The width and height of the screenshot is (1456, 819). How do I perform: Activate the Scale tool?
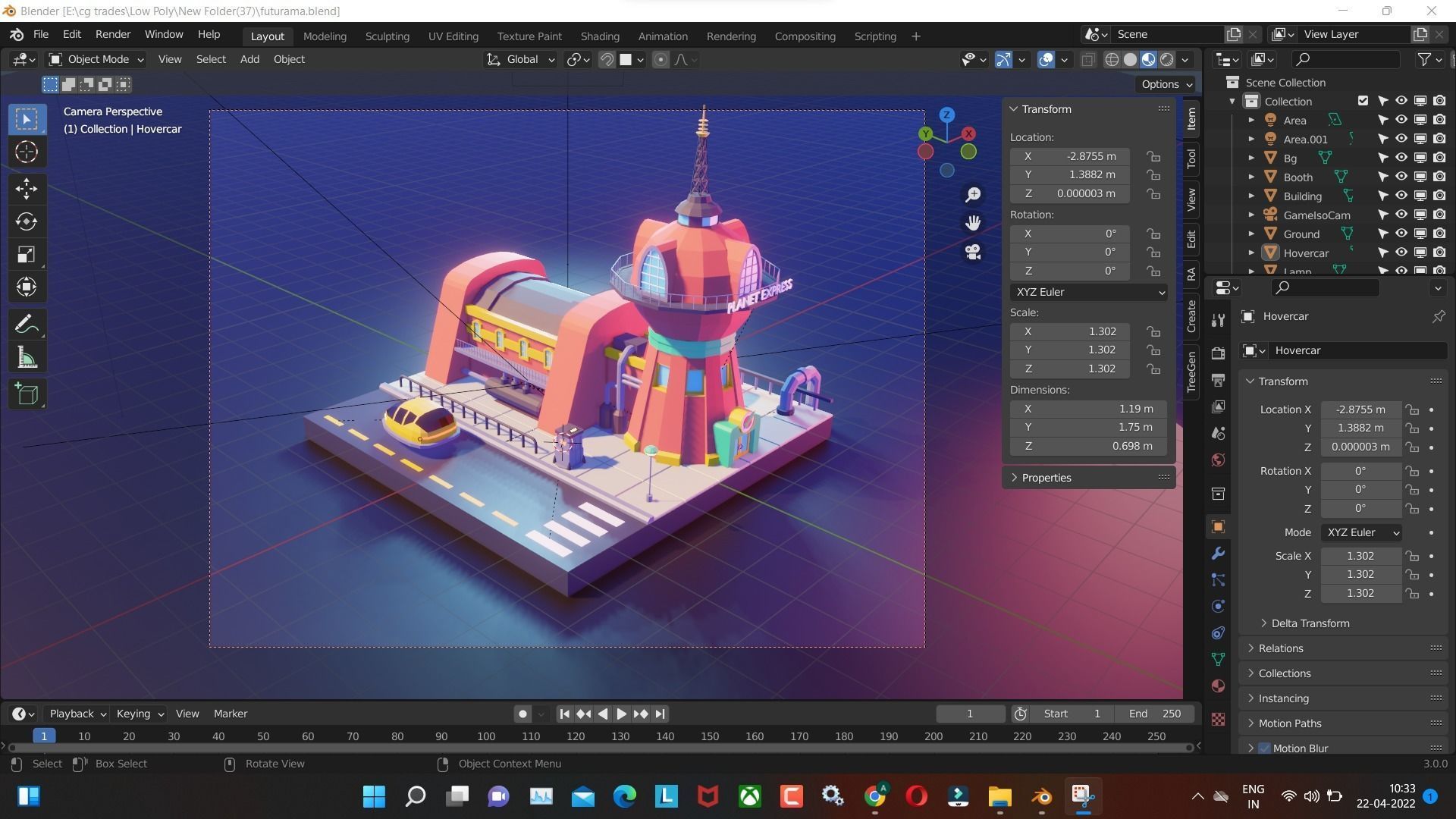point(27,254)
